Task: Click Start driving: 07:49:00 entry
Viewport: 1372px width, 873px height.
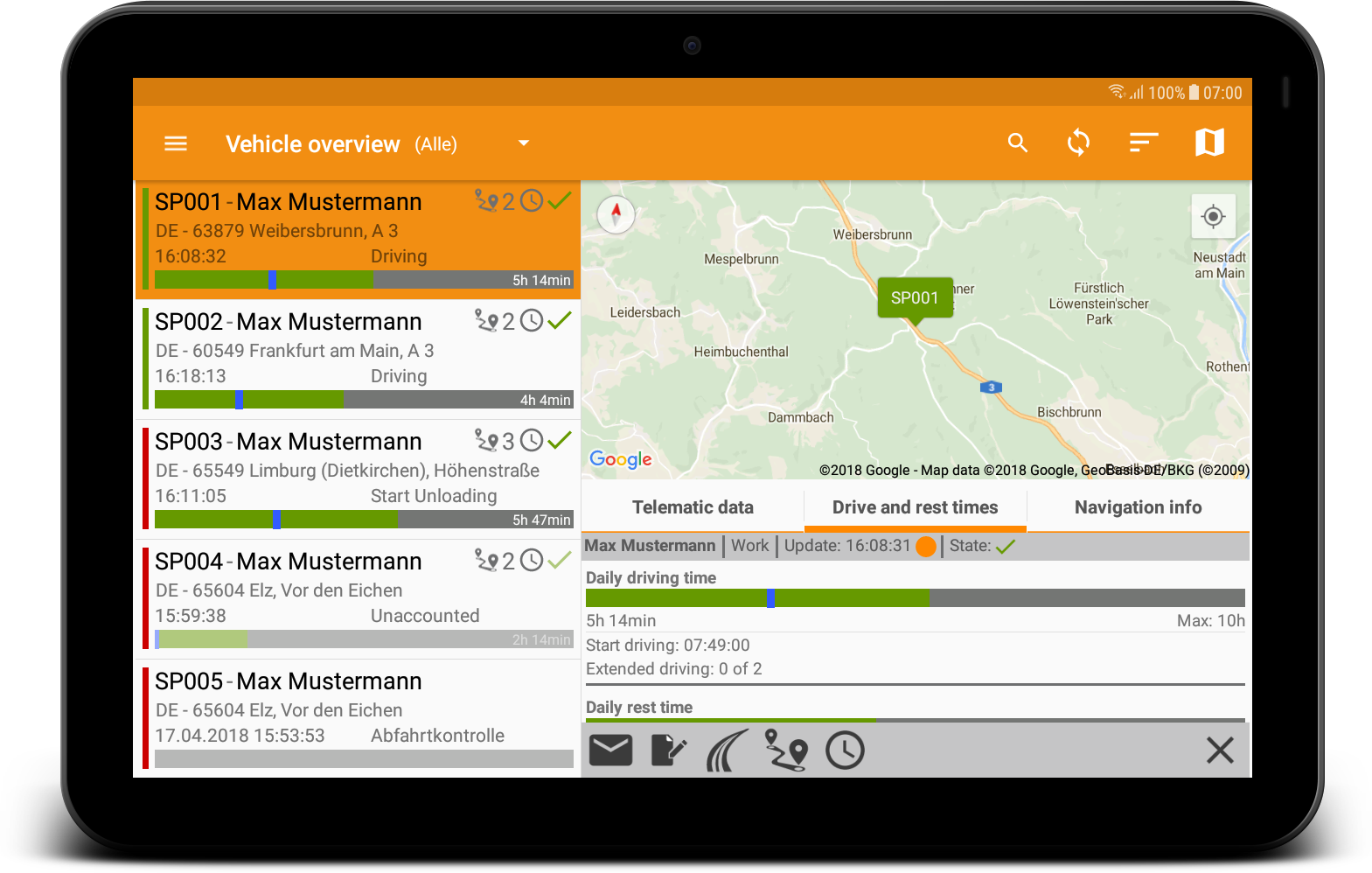Action: pos(667,646)
